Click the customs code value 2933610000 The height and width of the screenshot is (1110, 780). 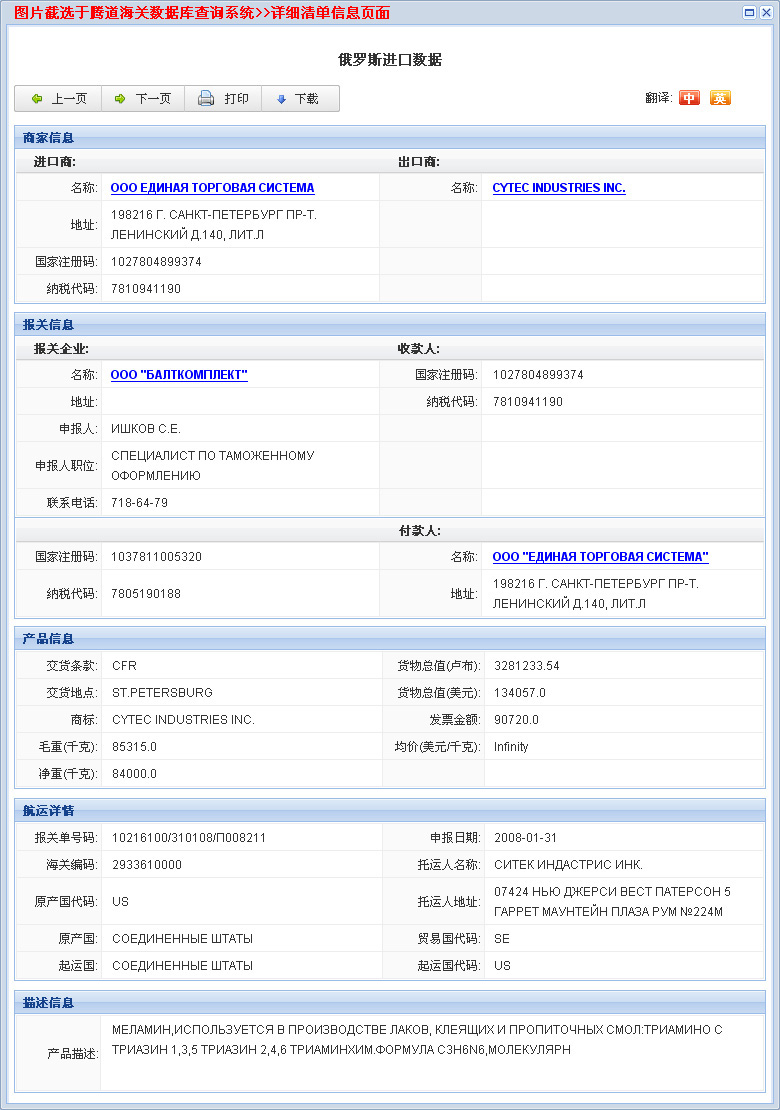click(147, 865)
